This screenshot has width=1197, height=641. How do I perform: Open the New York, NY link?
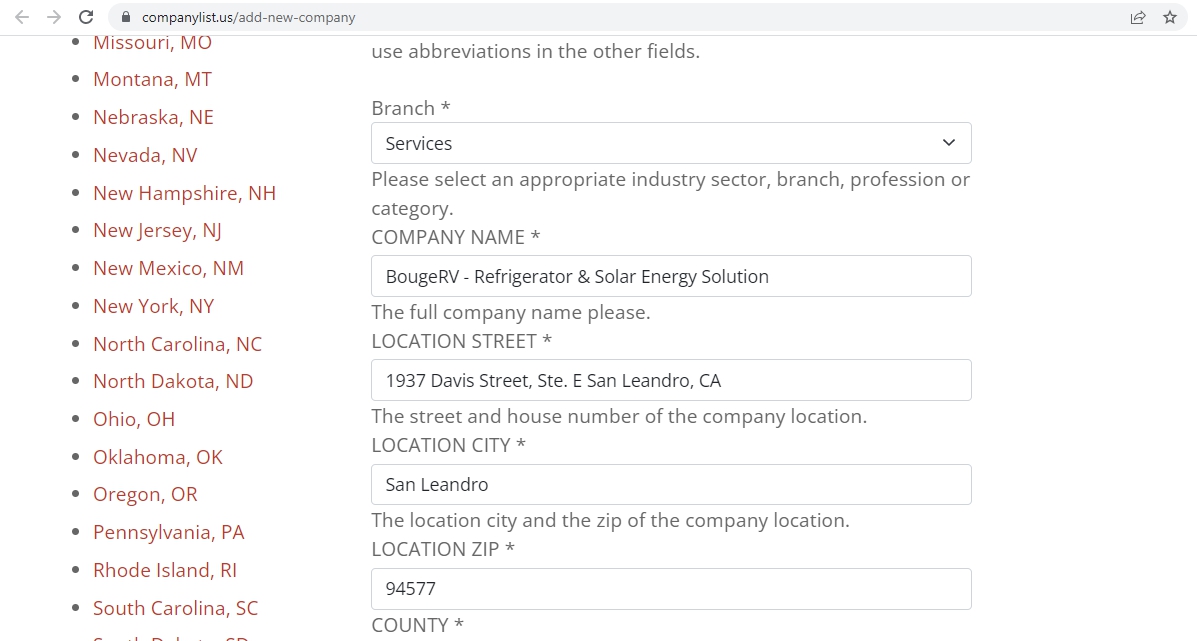[x=153, y=306]
